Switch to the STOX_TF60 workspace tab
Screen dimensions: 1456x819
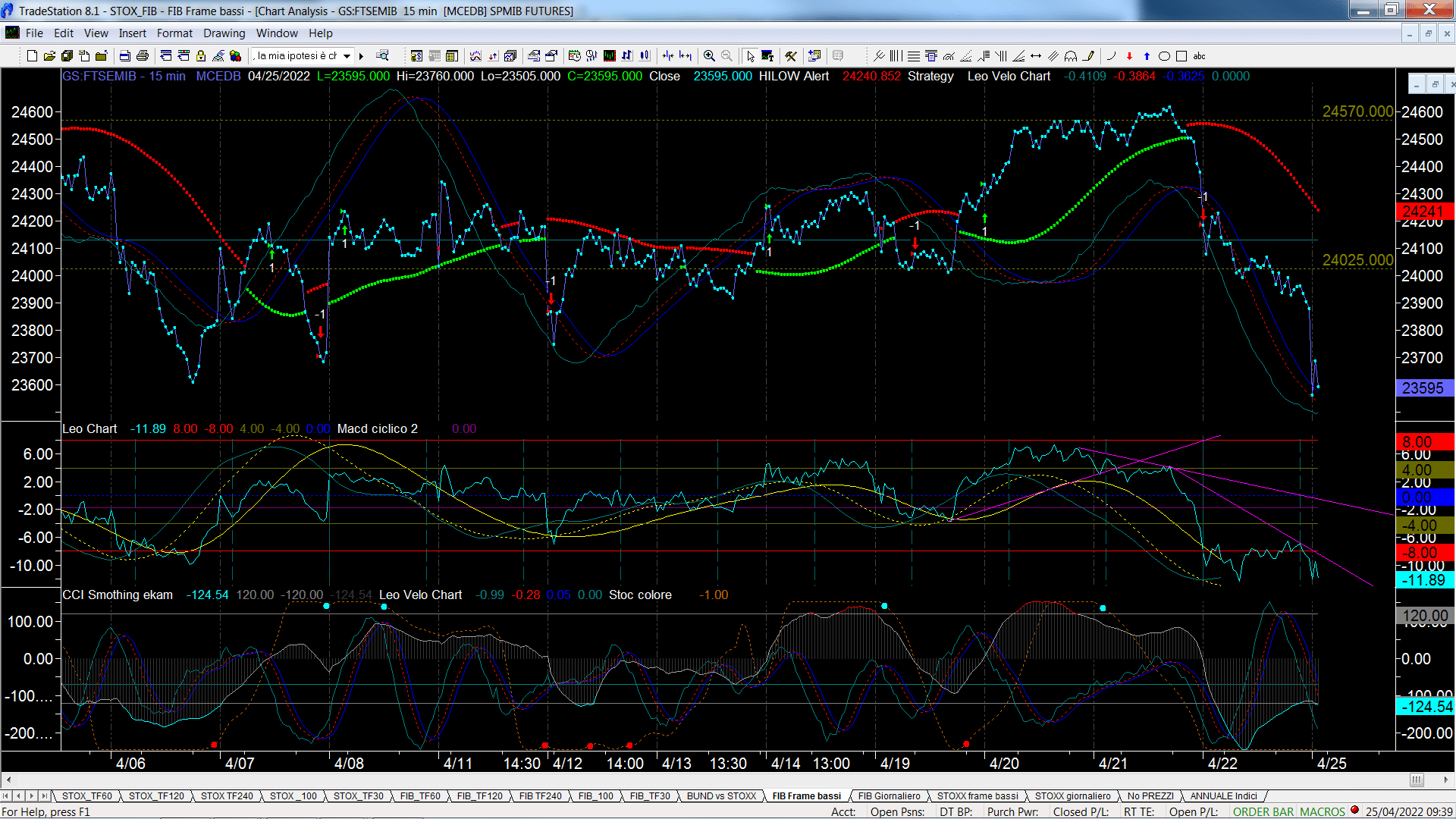point(86,796)
